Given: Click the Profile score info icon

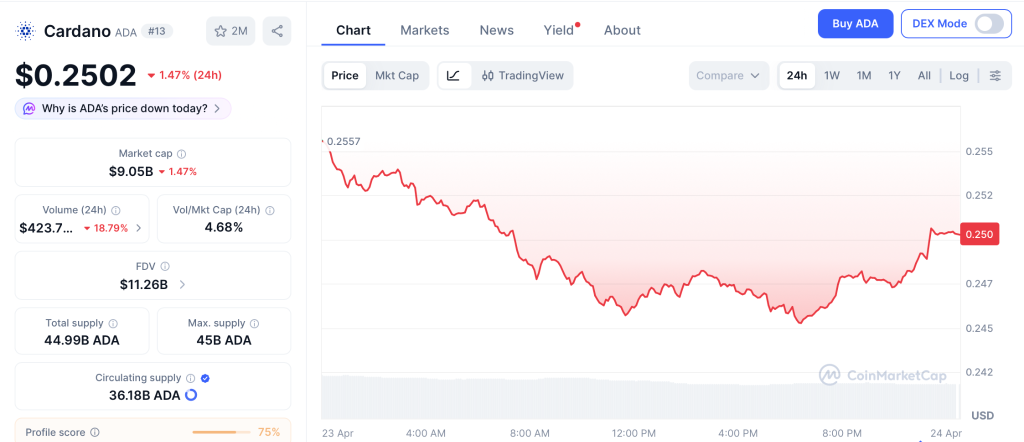Looking at the screenshot, I should click(x=95, y=433).
